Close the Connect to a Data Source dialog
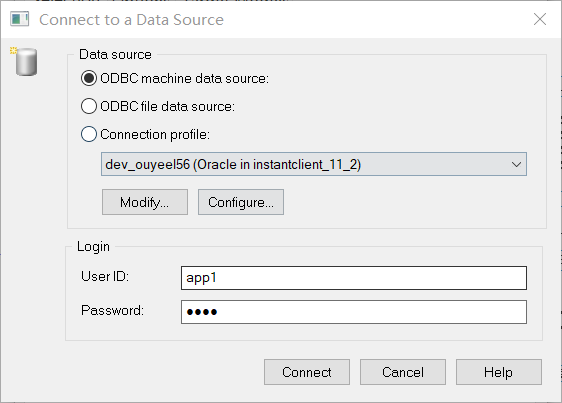The height and width of the screenshot is (403, 562). [x=540, y=19]
